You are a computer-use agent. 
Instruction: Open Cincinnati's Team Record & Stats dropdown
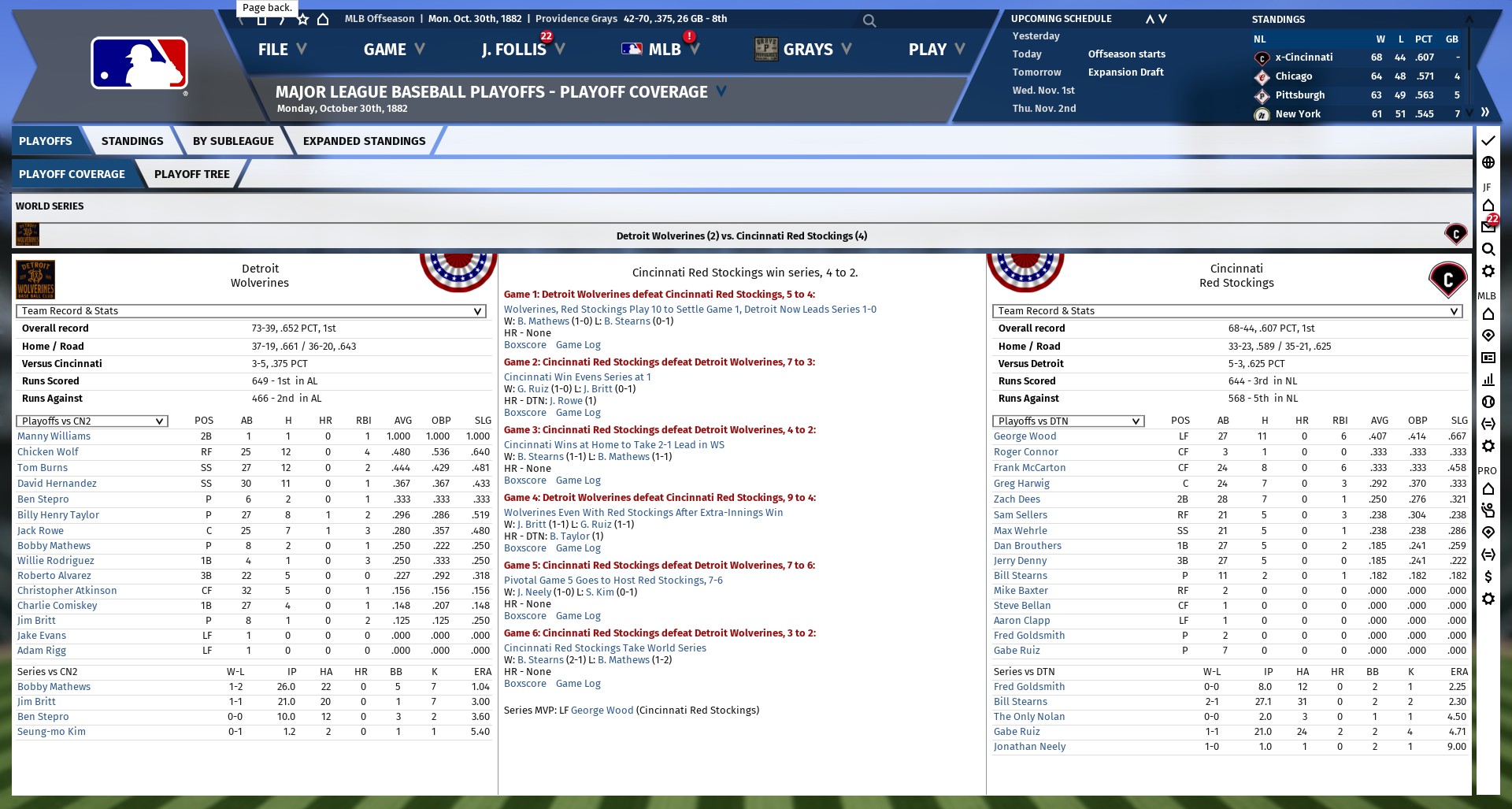click(1228, 311)
